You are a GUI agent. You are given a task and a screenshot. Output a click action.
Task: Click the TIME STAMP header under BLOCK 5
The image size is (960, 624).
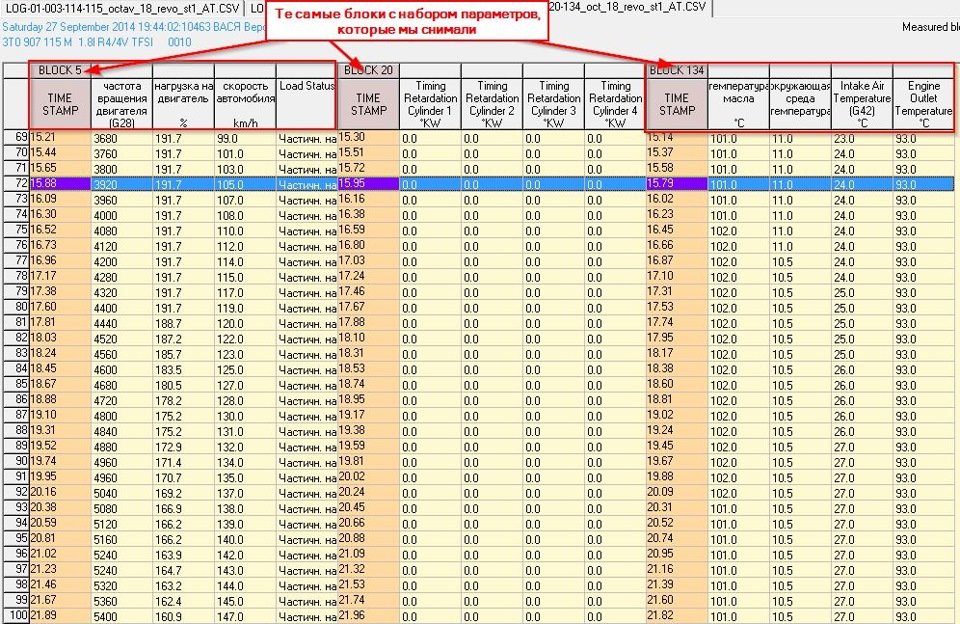60,104
